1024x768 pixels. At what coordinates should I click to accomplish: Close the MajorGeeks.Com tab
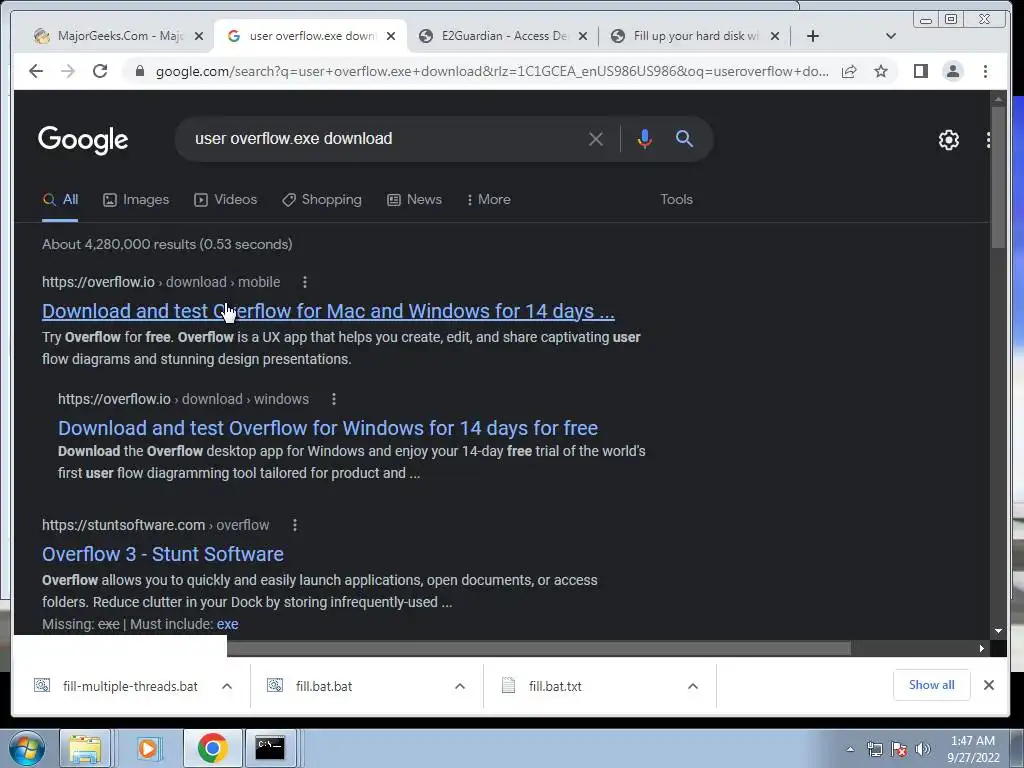[199, 37]
